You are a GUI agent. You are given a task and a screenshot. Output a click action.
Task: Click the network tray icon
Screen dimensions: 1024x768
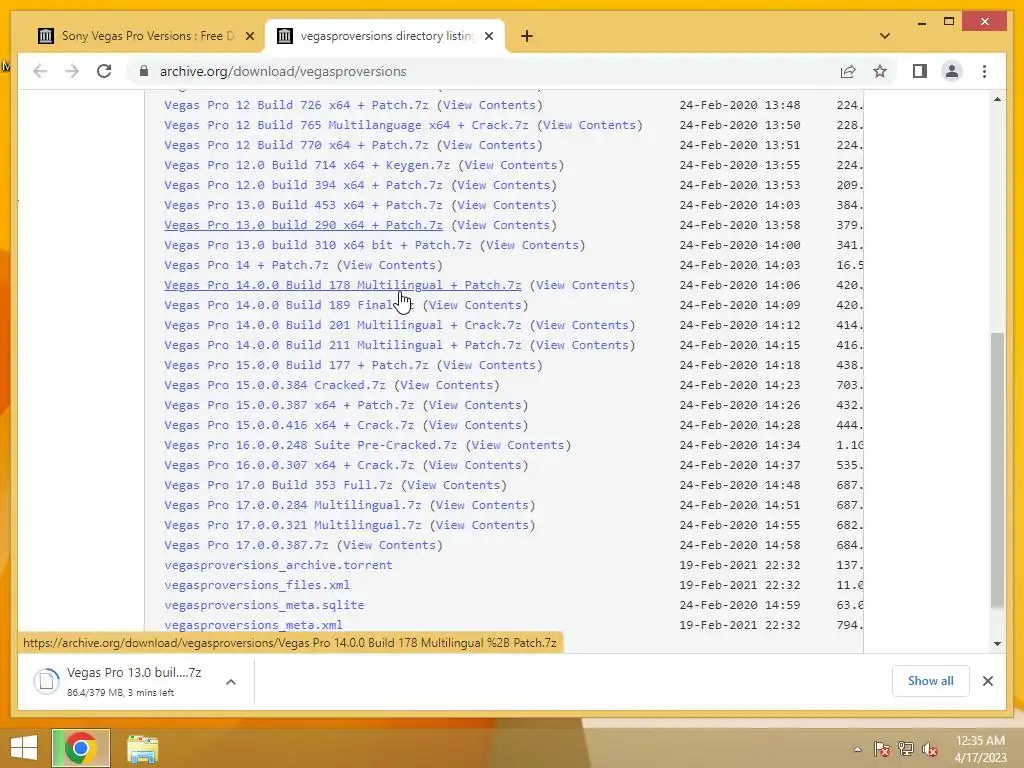pos(906,749)
